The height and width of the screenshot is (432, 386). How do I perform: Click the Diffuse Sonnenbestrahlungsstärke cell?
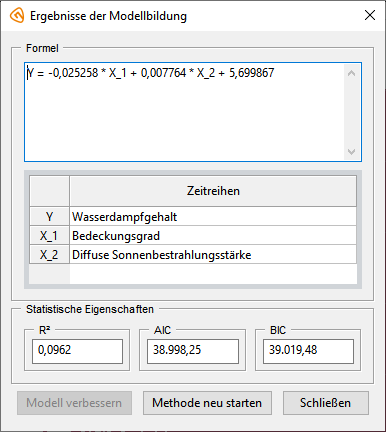(213, 255)
